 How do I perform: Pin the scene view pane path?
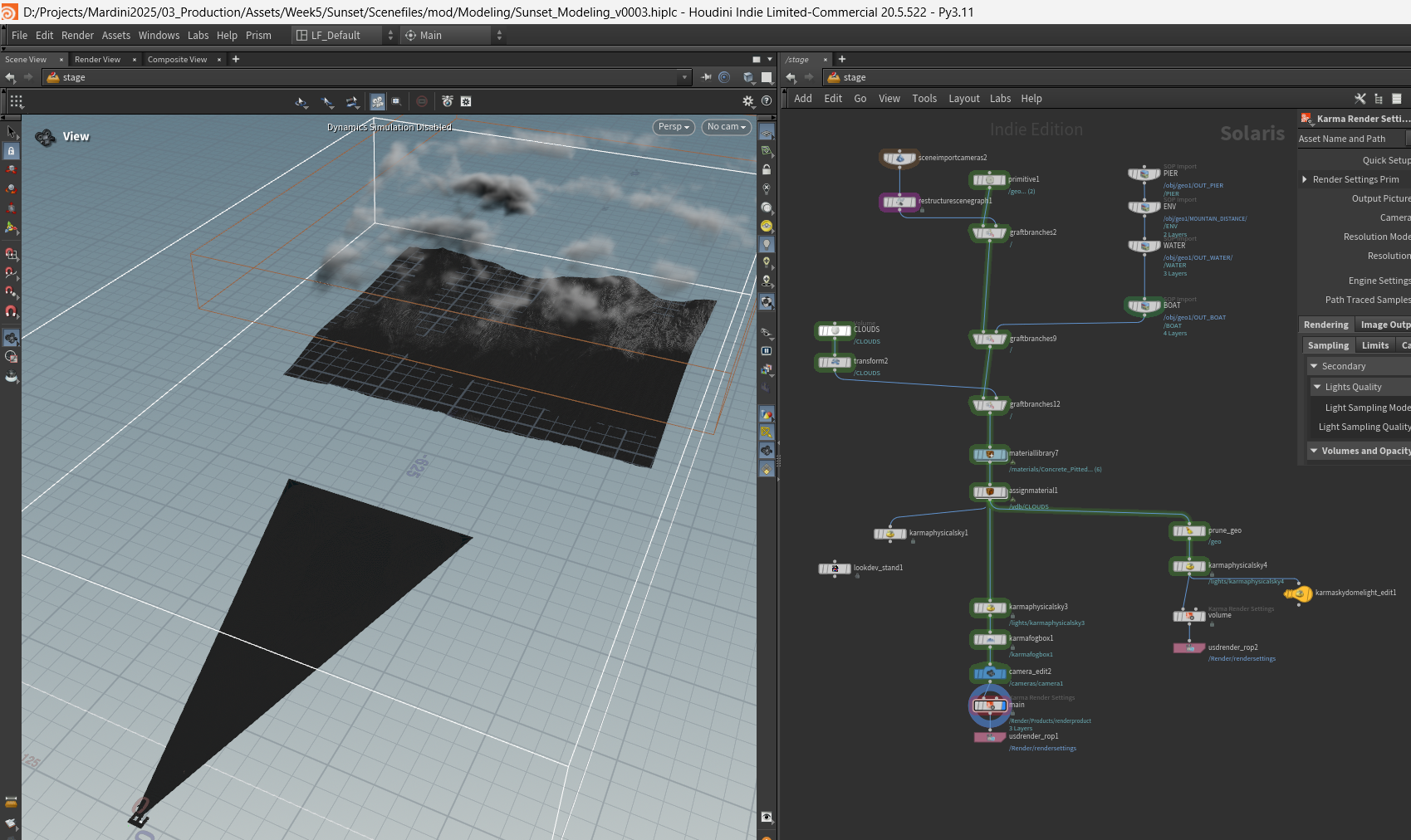(x=707, y=77)
